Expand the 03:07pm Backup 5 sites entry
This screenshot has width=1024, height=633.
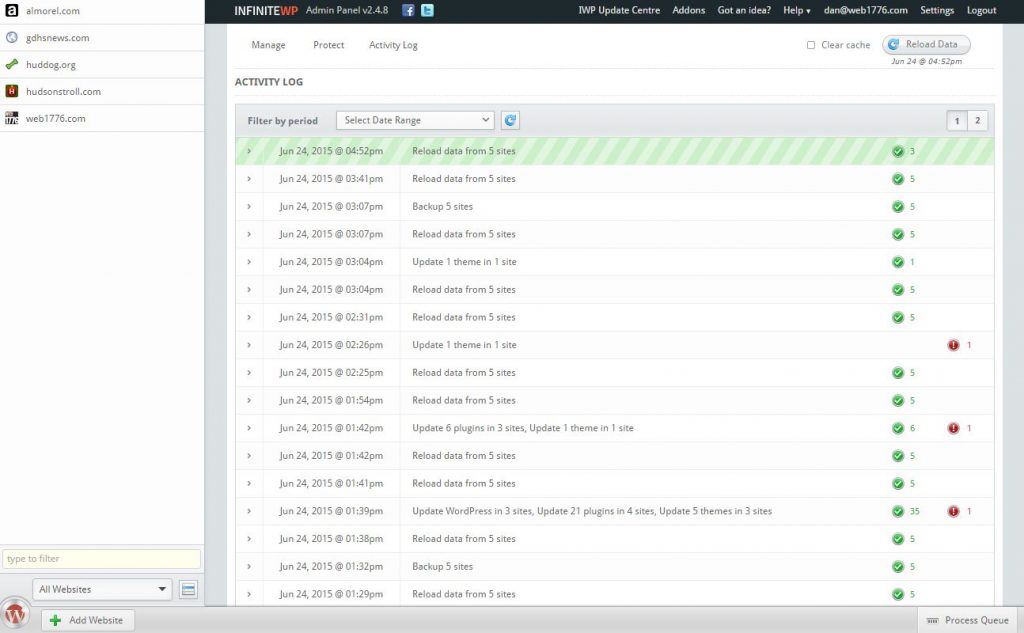249,206
